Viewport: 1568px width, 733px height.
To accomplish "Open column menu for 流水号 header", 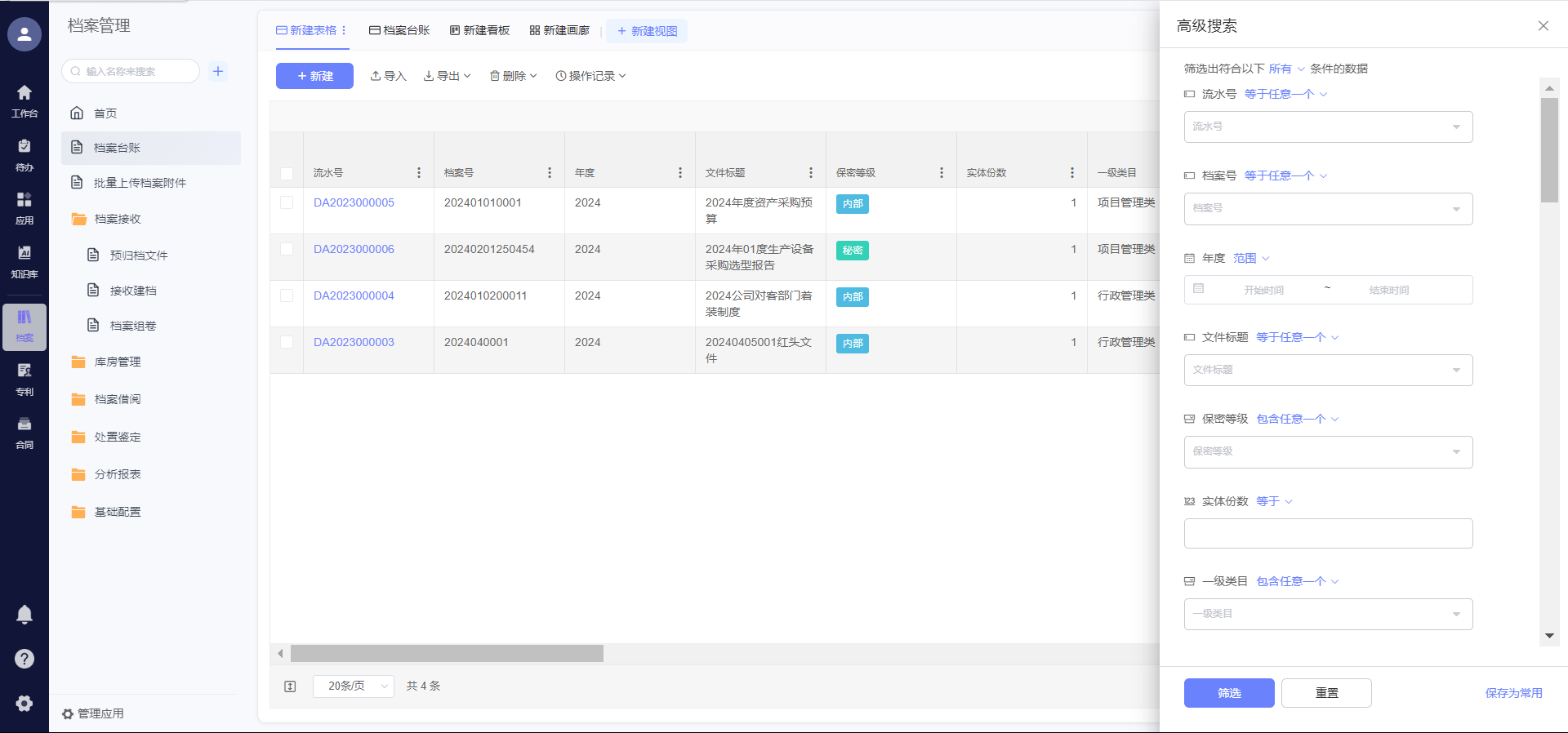I will 419,173.
